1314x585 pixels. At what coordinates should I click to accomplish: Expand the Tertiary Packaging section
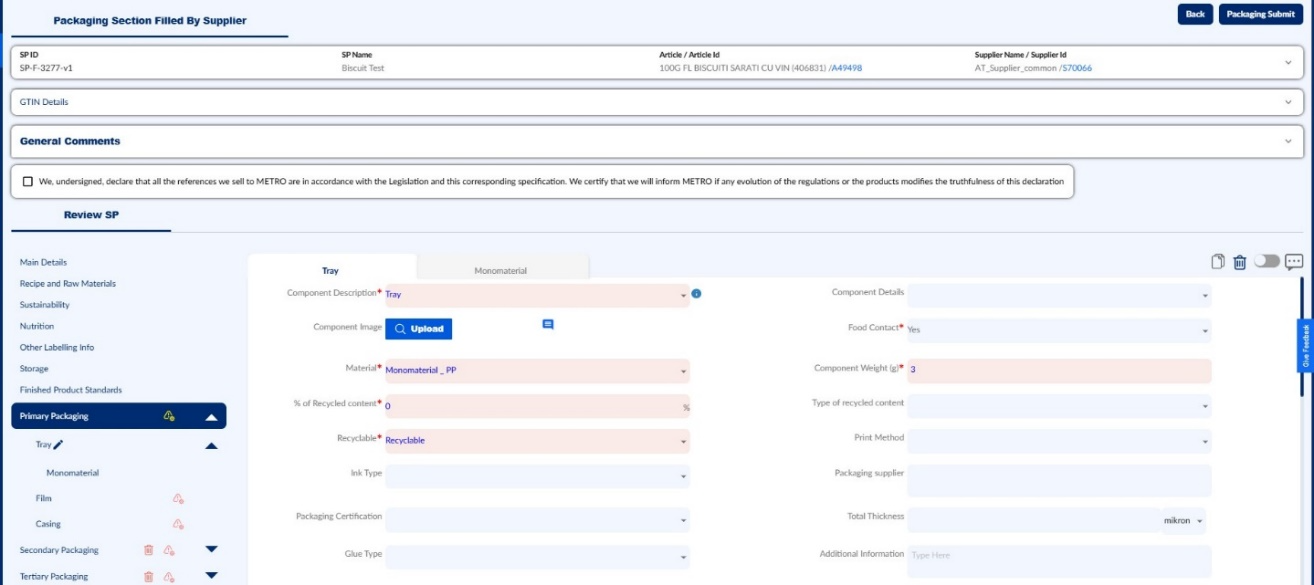tap(211, 576)
